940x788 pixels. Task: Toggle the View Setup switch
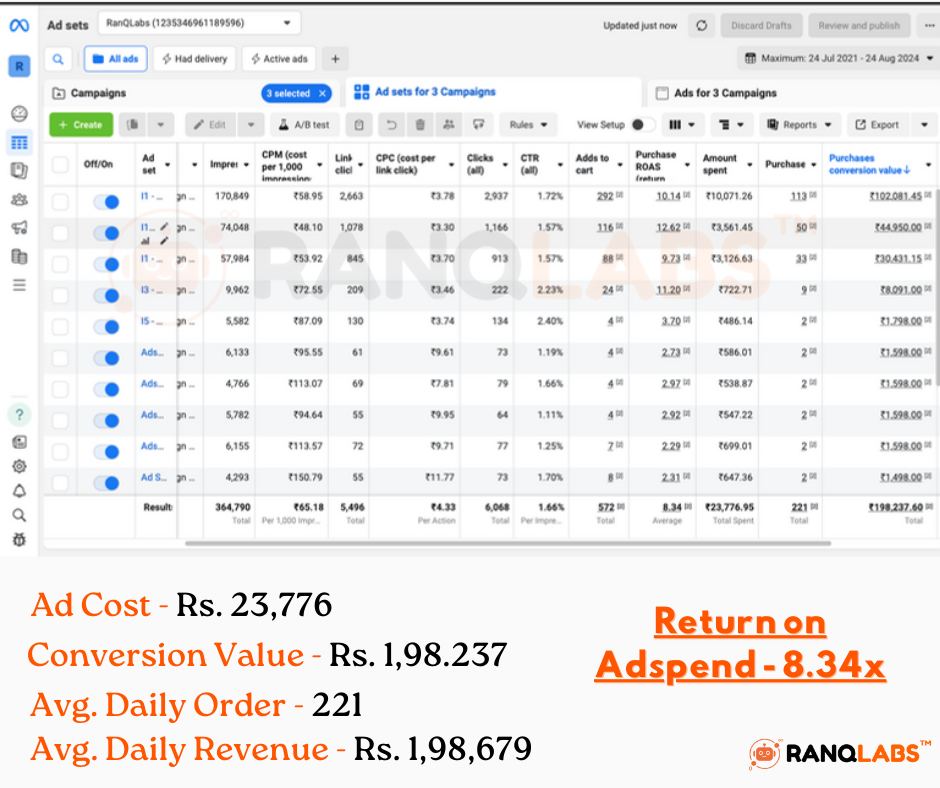[x=642, y=125]
